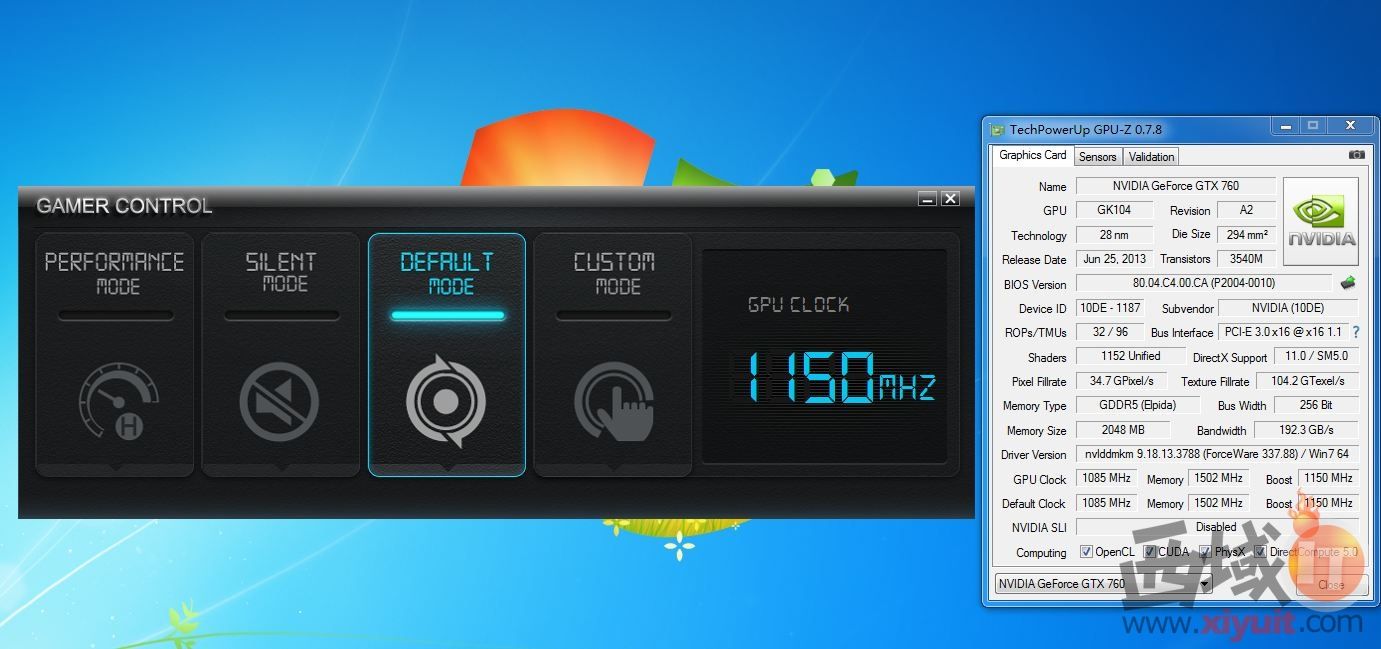Switch to the Sensors tab
This screenshot has width=1381, height=649.
click(x=1097, y=157)
